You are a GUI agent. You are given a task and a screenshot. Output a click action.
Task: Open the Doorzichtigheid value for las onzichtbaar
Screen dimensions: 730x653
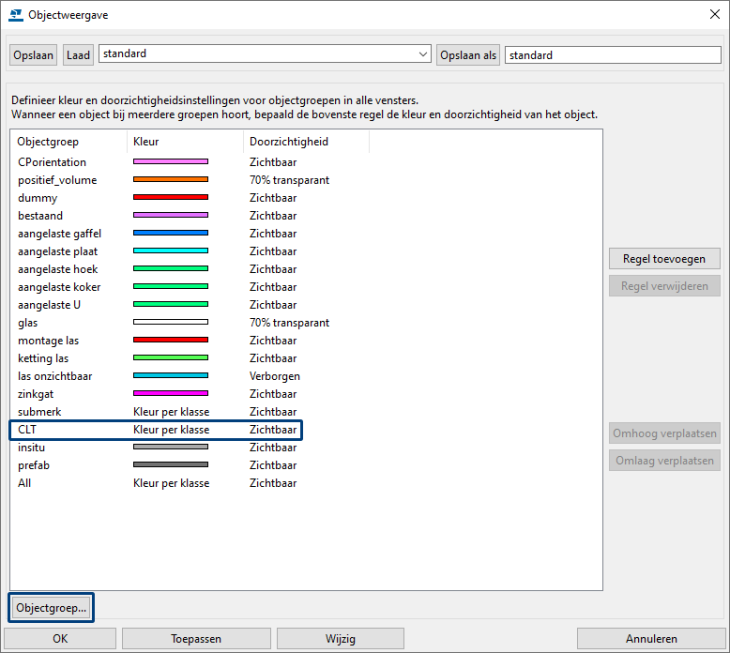274,376
